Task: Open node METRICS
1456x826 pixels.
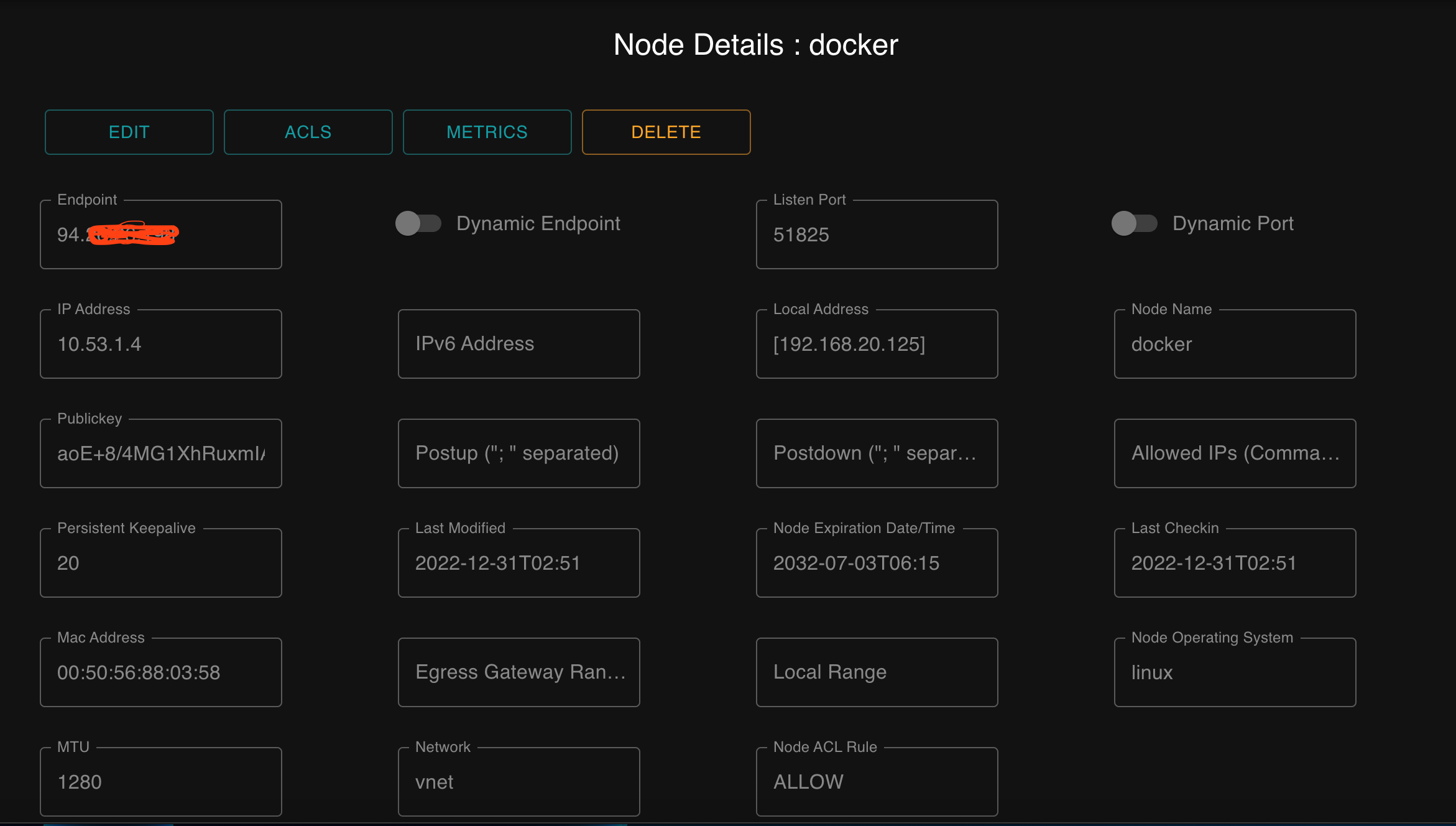Action: (x=487, y=132)
